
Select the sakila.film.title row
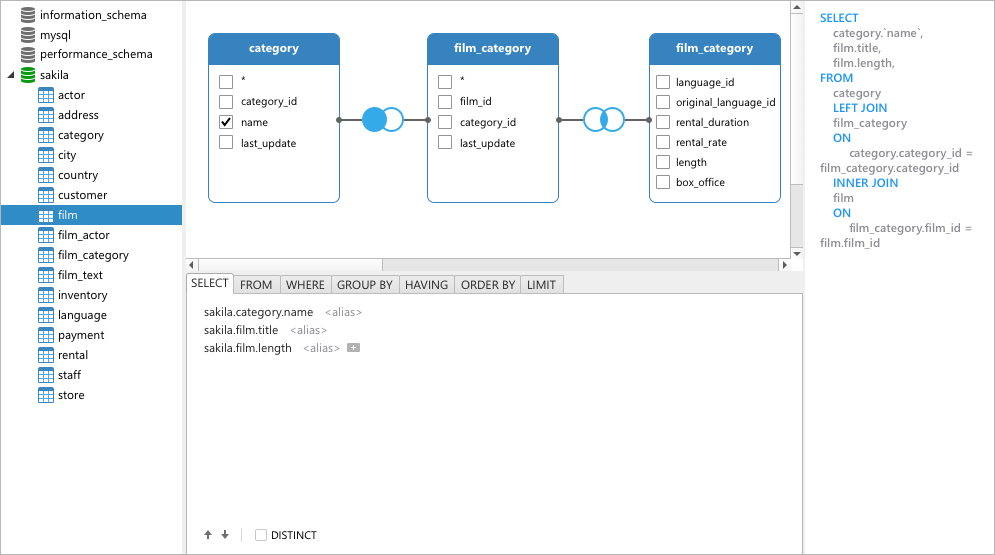241,330
